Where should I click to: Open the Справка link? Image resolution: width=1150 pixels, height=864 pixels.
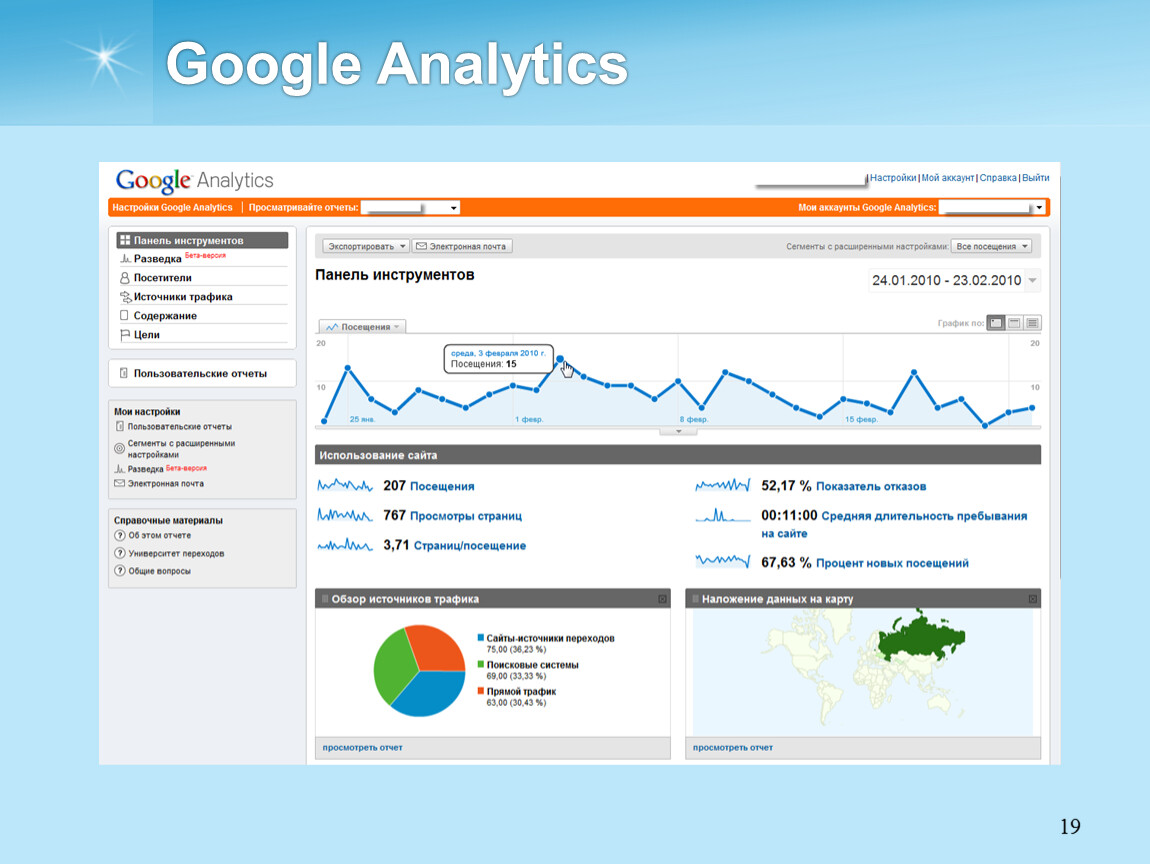[998, 177]
